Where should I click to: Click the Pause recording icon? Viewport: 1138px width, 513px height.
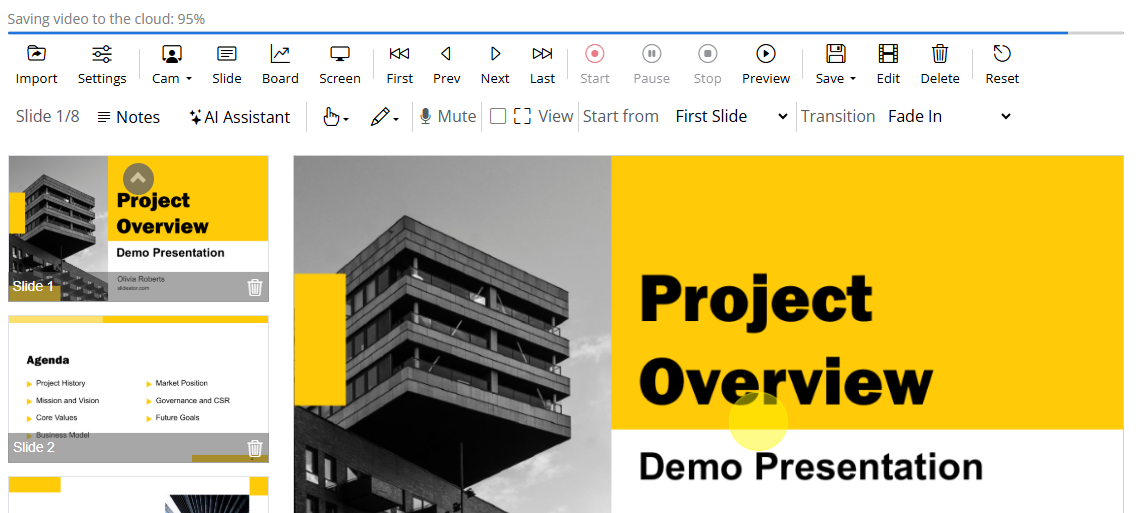(652, 54)
